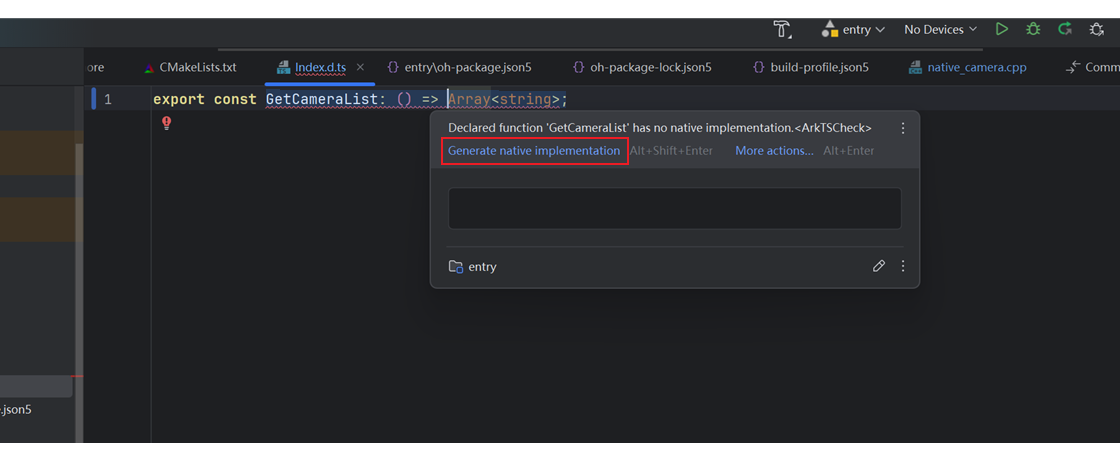Close the Index.d.ts tab
This screenshot has width=1120, height=462.
[x=360, y=68]
